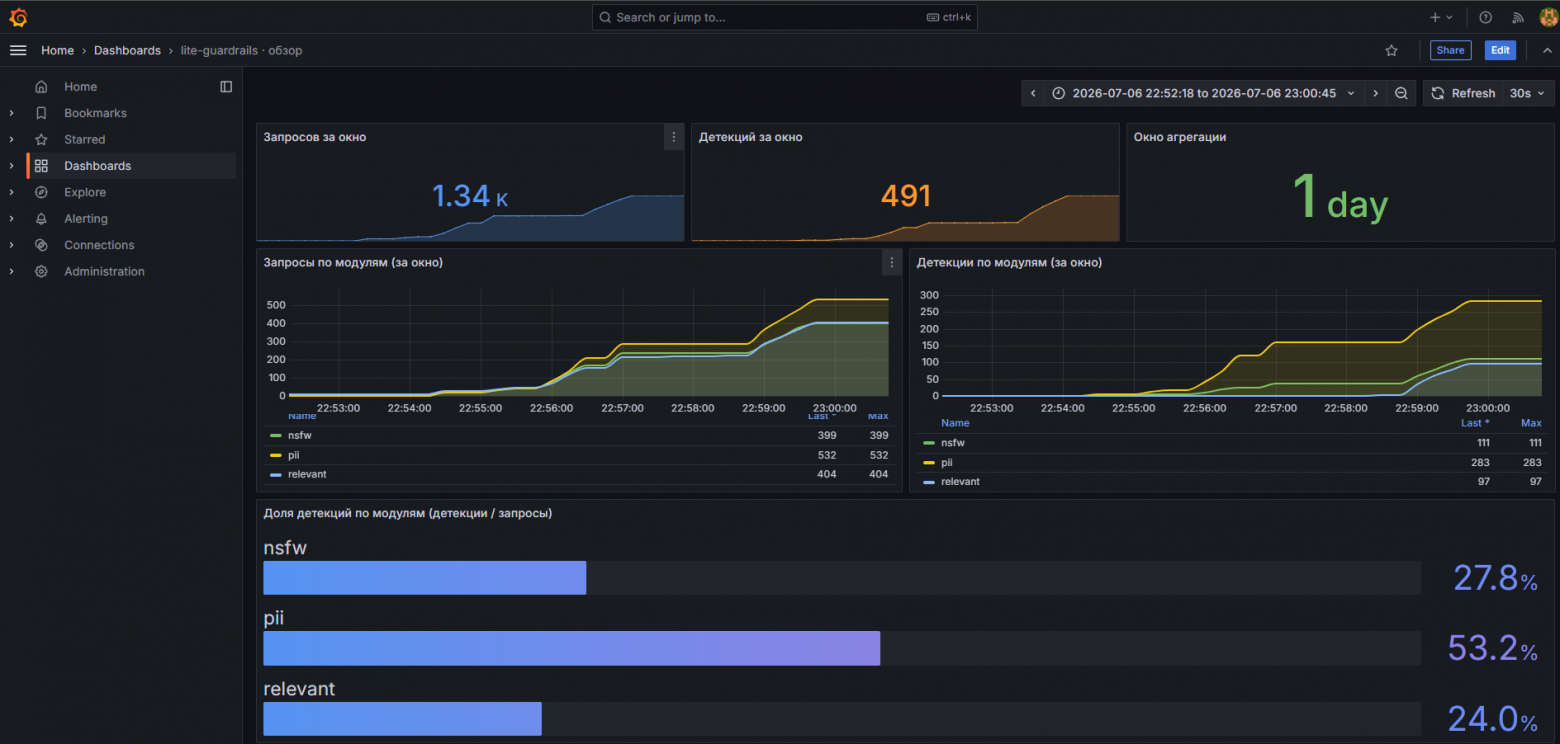Toggle nsfw series in detections legend
The image size is (1560, 744).
(951, 442)
